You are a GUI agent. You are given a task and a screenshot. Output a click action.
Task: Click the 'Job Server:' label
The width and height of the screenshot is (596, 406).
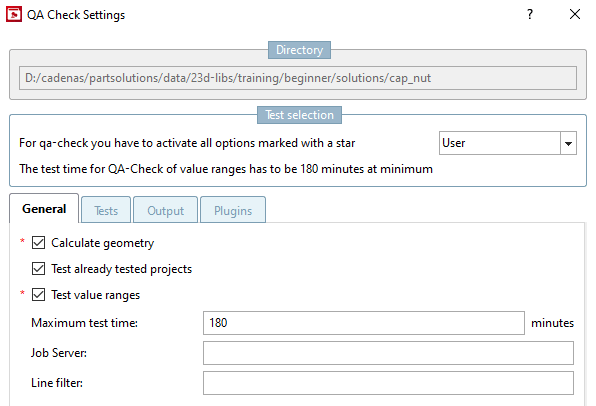coord(59,353)
